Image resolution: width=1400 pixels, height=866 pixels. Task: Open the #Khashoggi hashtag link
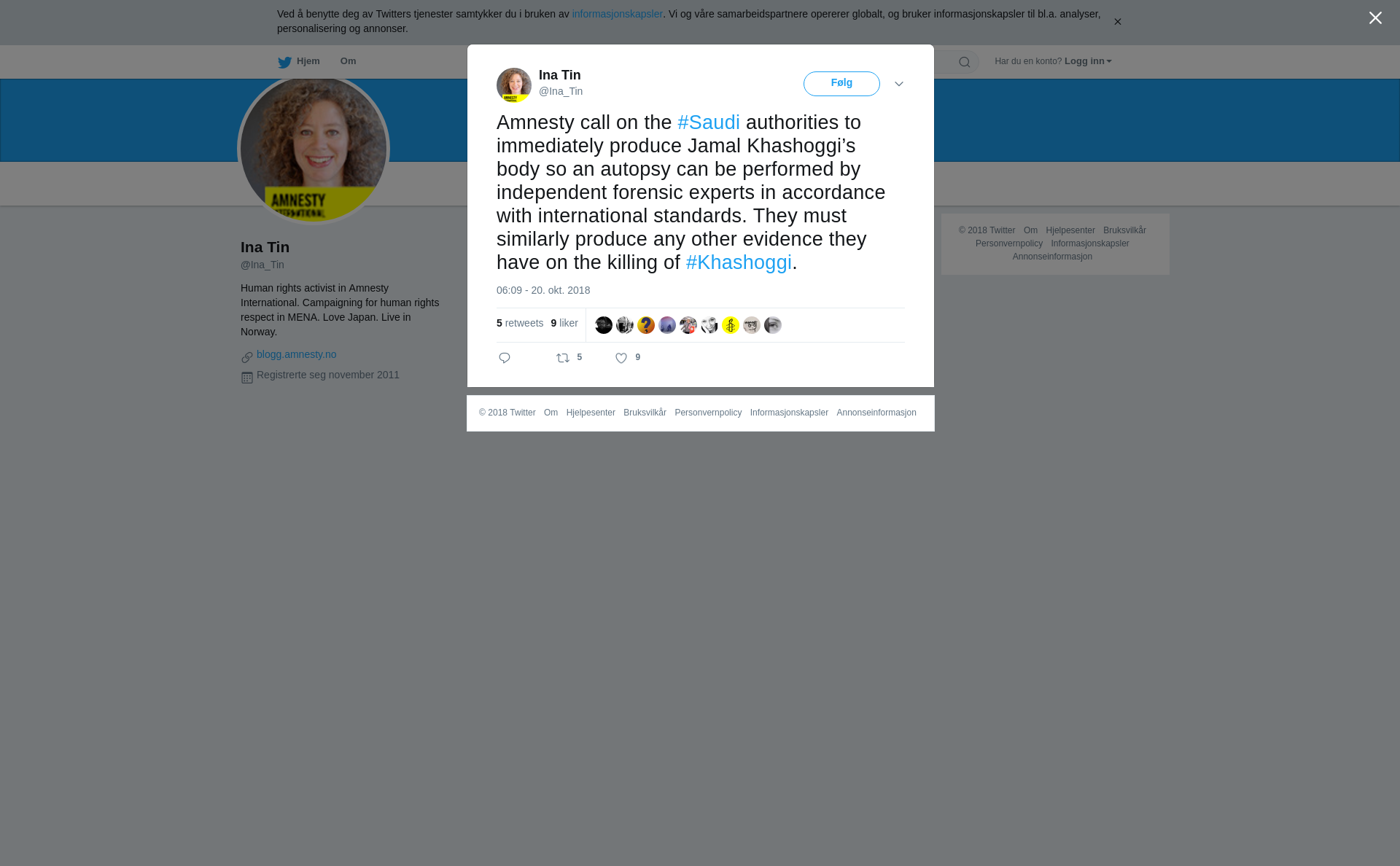(739, 262)
